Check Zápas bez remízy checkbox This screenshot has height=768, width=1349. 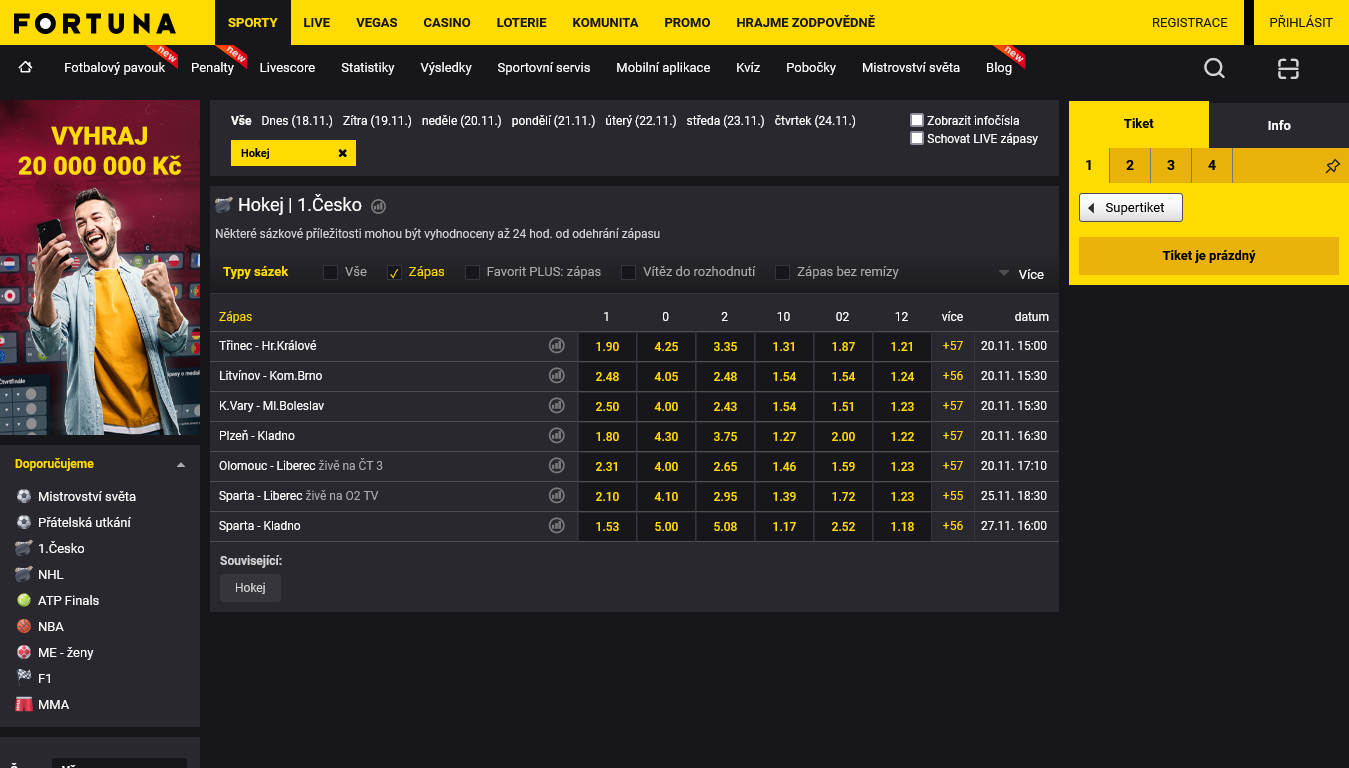pos(782,272)
